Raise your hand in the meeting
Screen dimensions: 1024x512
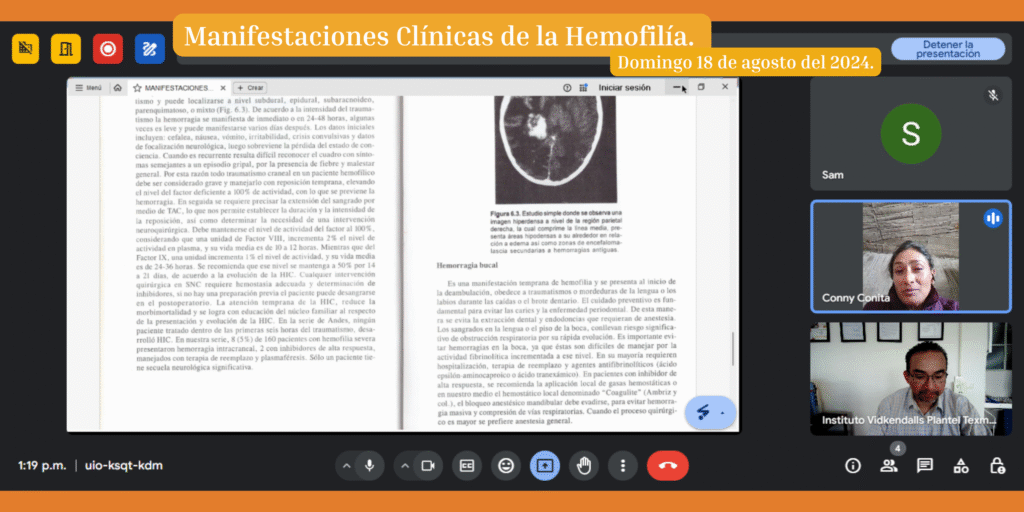(583, 465)
